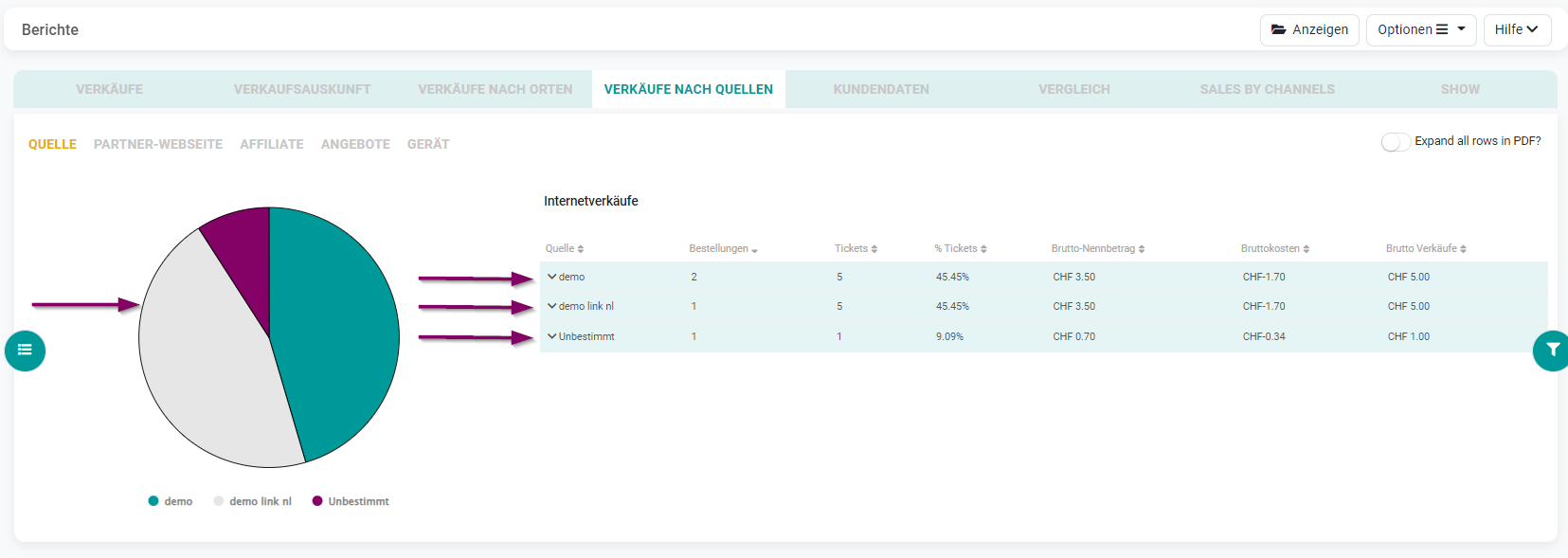Toggle demo series in chart legend
Viewport: 1568px width, 558px height.
coord(171,501)
